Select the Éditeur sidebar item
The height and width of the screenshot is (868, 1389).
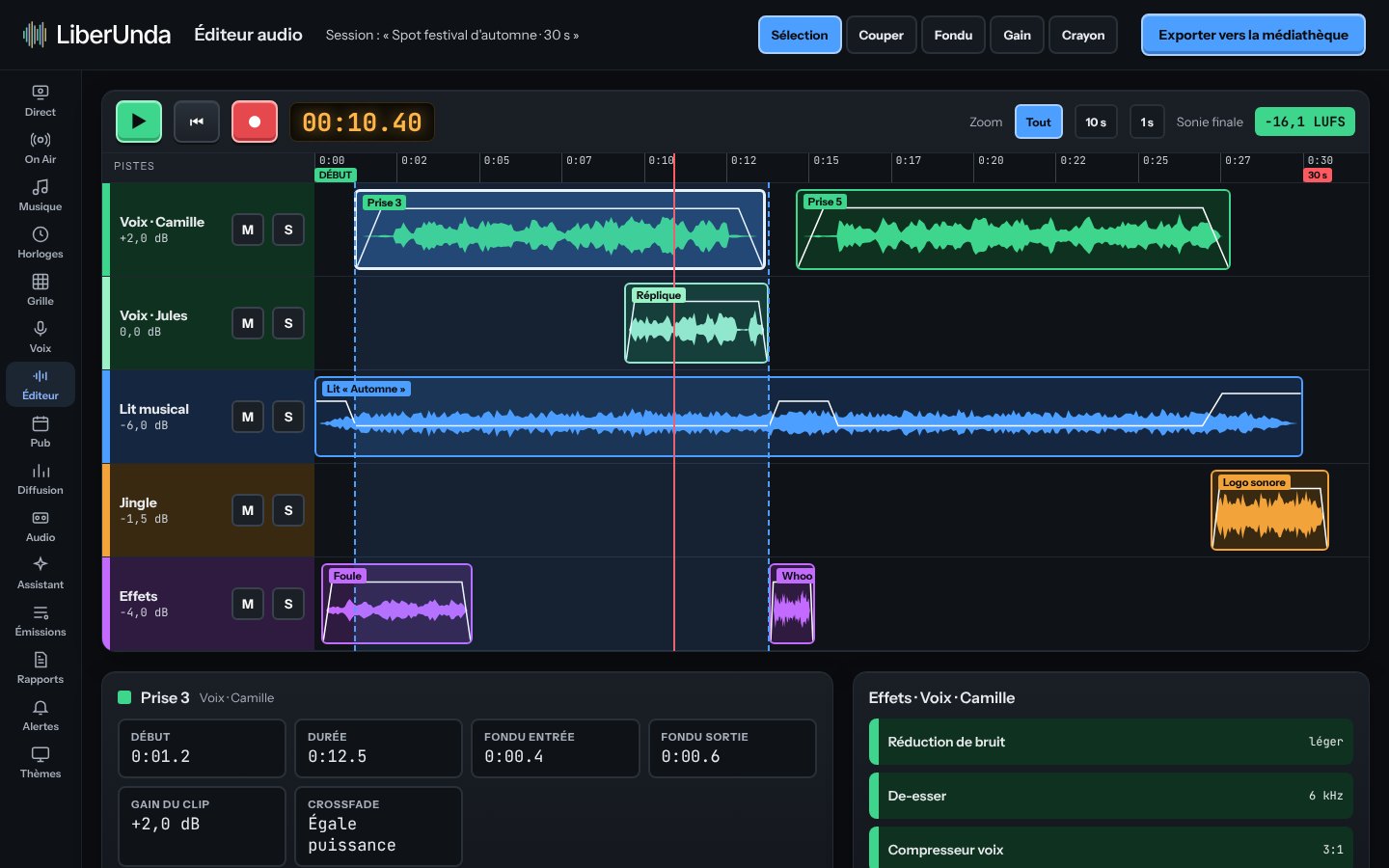click(41, 384)
